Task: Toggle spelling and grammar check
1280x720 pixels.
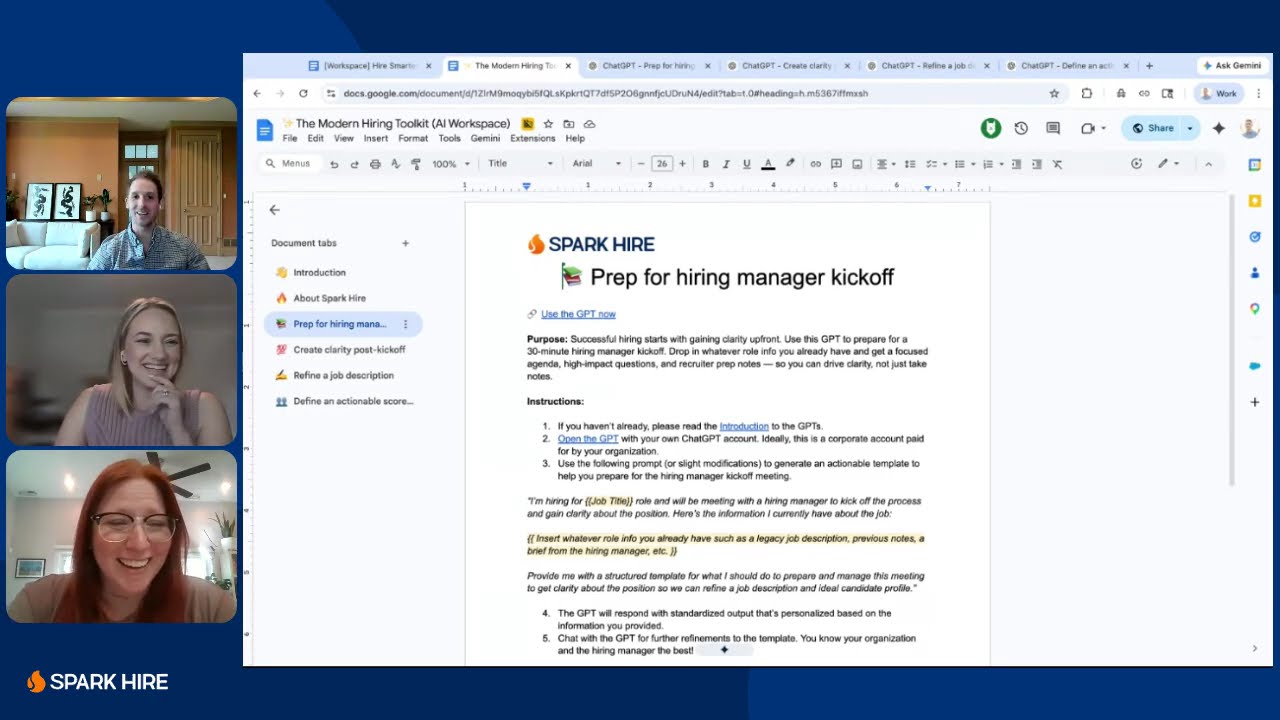Action: click(395, 164)
